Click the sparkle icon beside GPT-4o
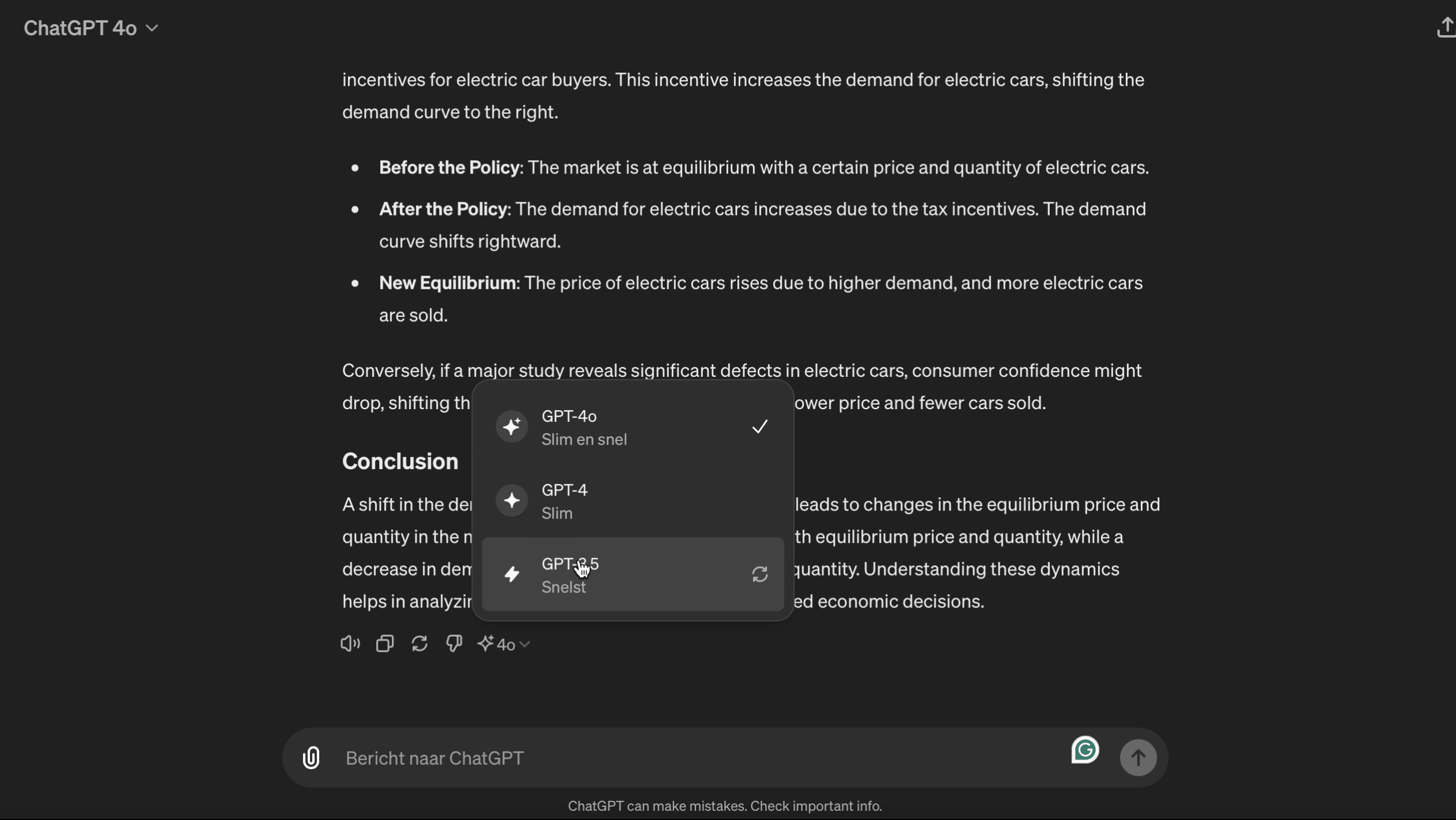This screenshot has width=1456, height=820. pyautogui.click(x=512, y=427)
